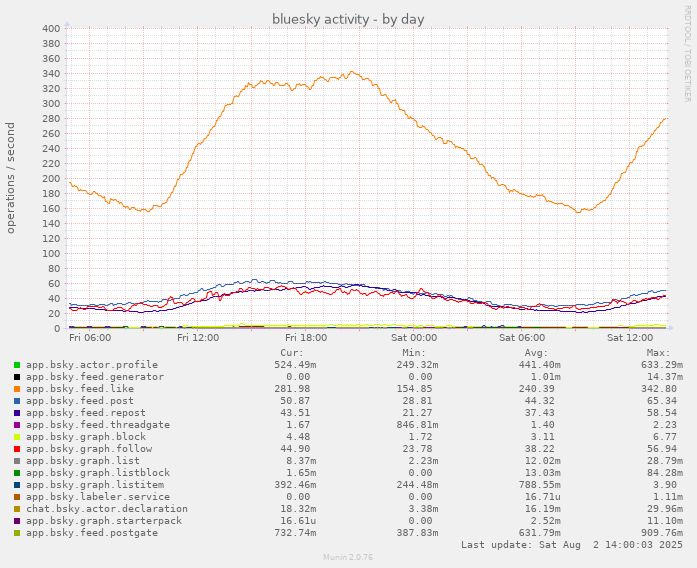Click the app.bsky.labeler.service legend label
Screen dimensions: 697x568
(x=98, y=497)
